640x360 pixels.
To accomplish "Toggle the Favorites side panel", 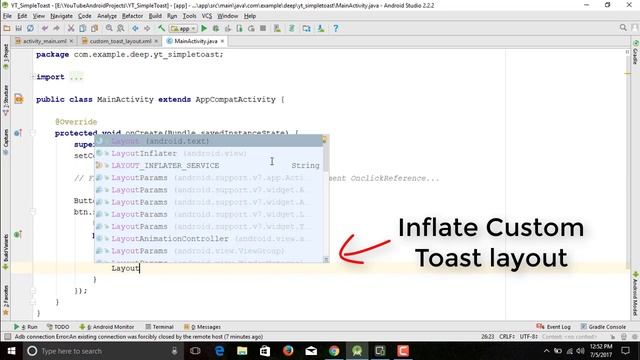I will [6, 300].
